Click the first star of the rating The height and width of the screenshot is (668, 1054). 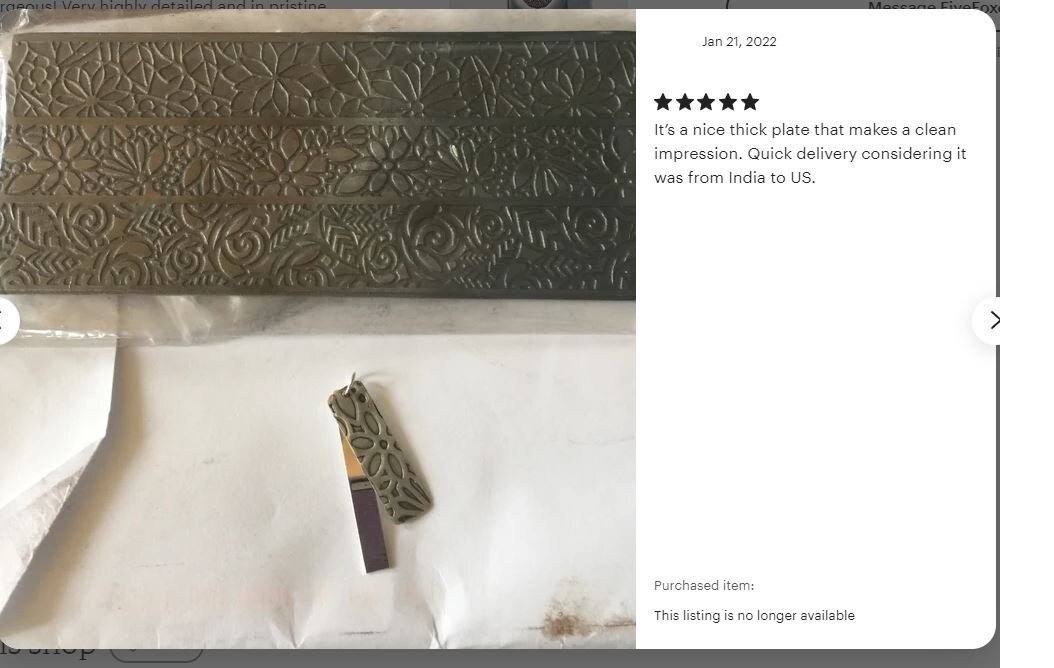(x=663, y=102)
